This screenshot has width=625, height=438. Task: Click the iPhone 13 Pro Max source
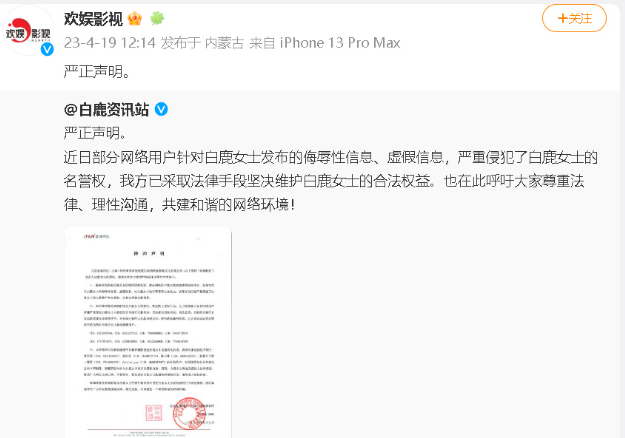pyautogui.click(x=340, y=43)
